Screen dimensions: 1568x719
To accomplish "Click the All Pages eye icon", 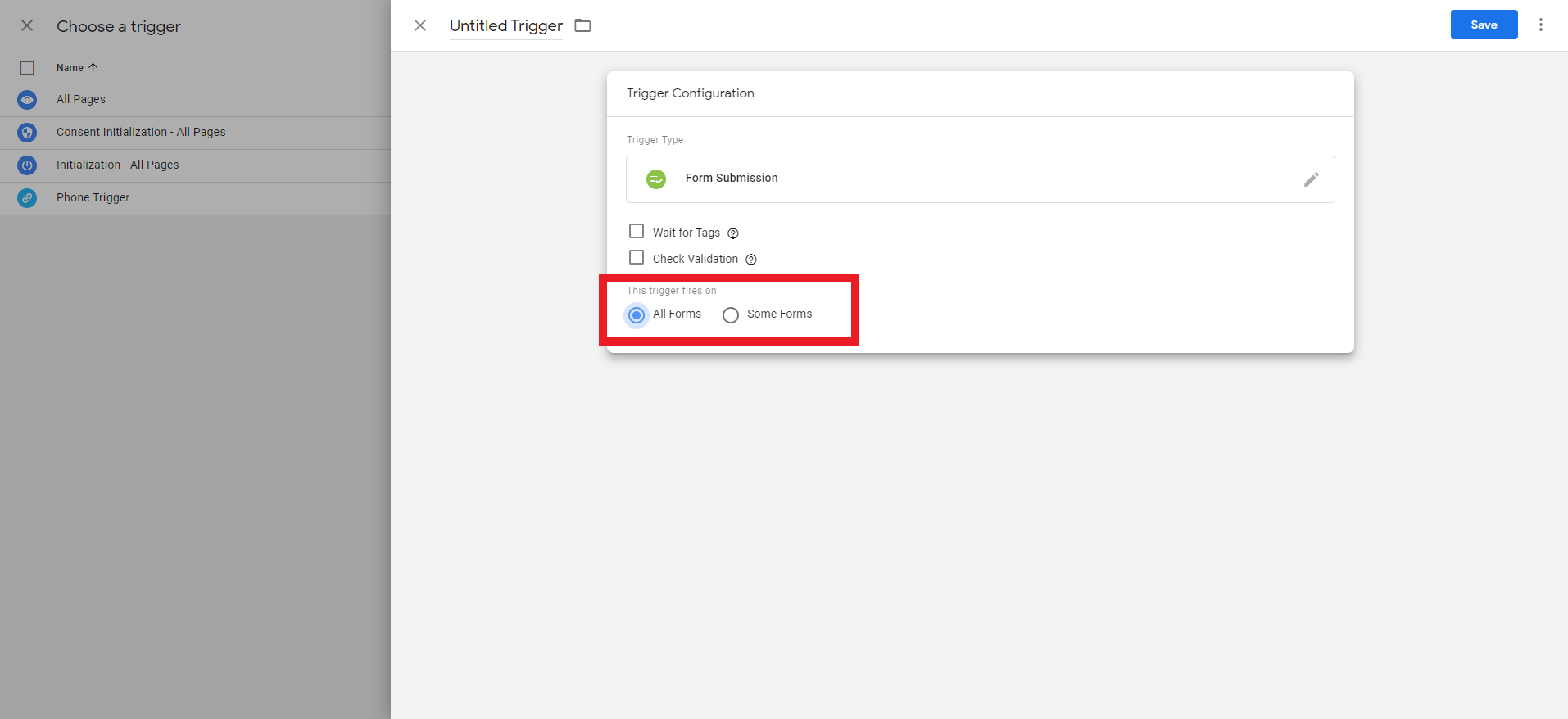I will [x=27, y=100].
